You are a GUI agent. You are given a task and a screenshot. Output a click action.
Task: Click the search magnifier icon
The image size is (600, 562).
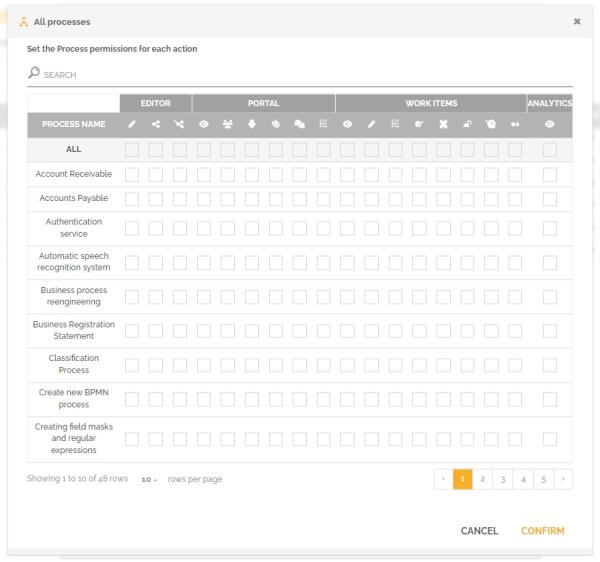click(x=34, y=73)
